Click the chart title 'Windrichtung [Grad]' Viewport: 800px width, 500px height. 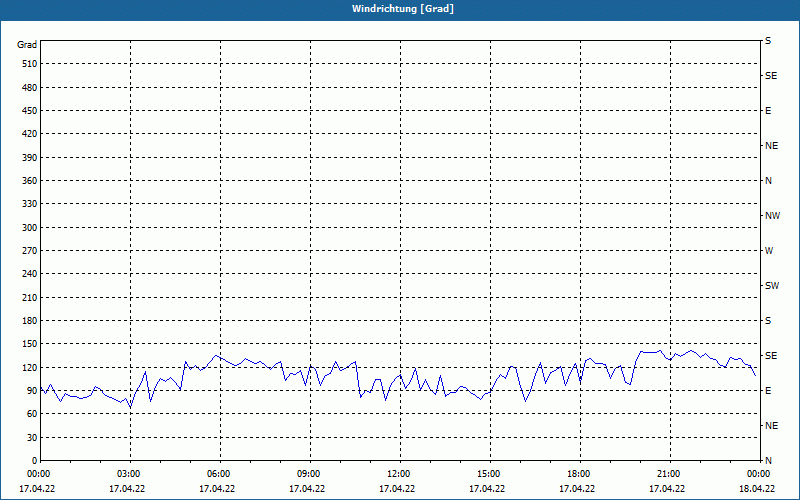403,9
